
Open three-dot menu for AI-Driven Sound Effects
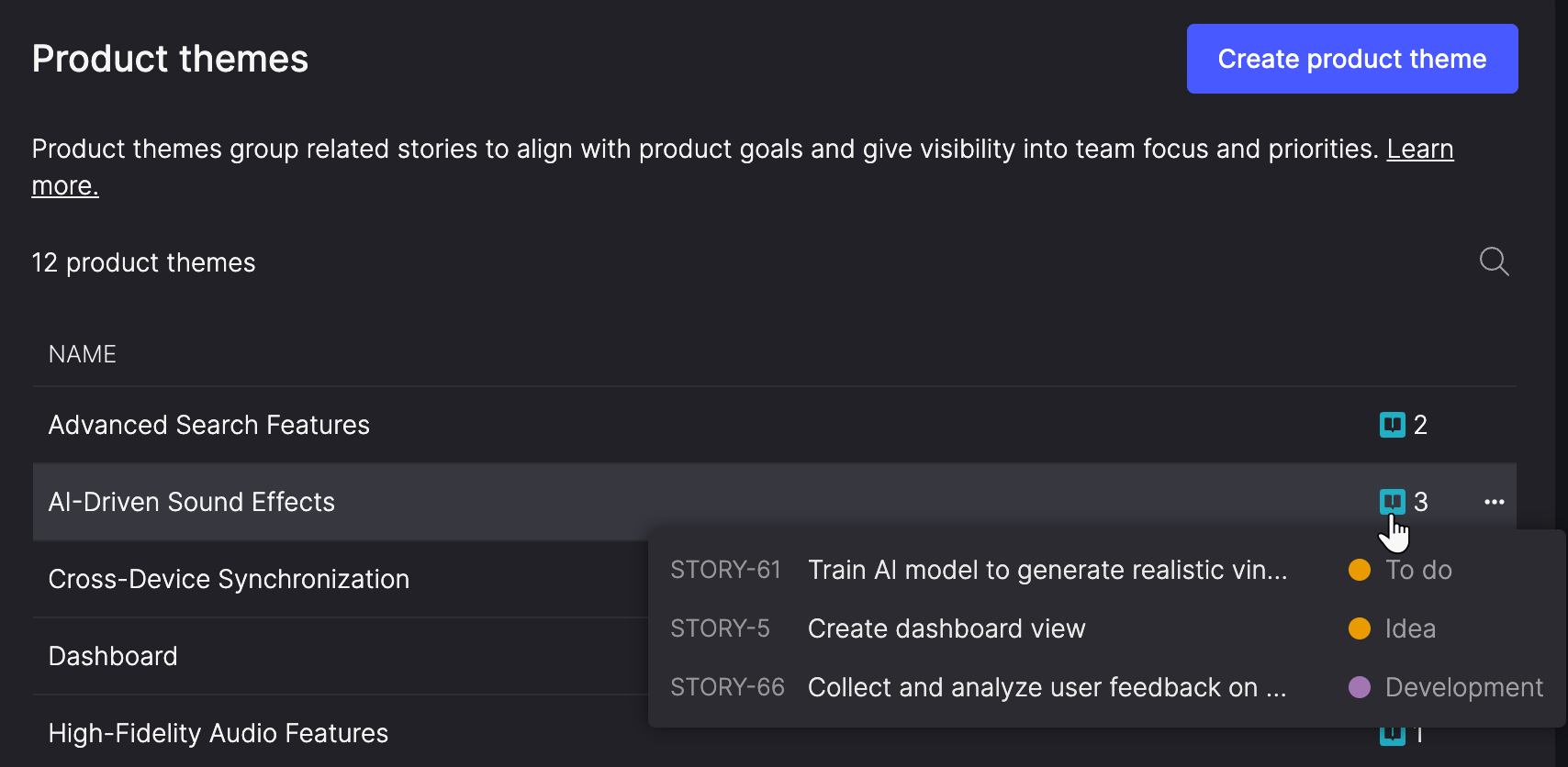(x=1494, y=502)
